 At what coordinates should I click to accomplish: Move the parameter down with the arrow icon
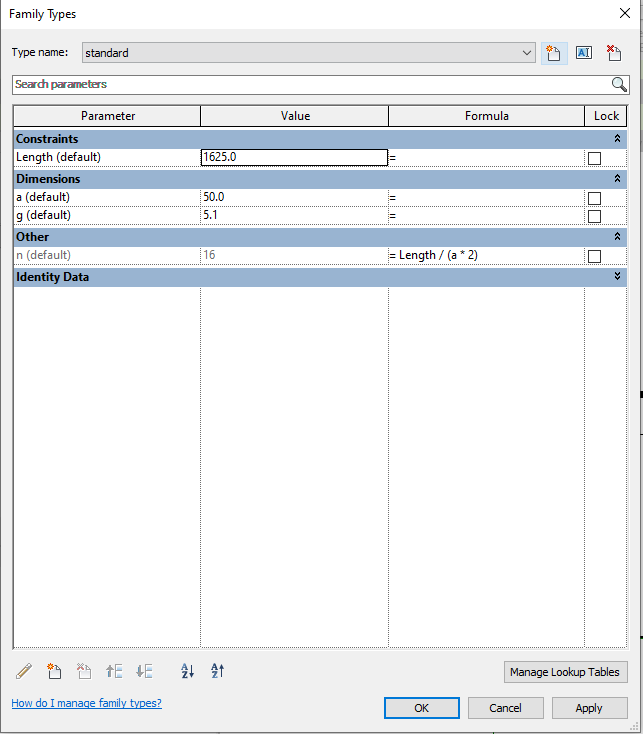(x=144, y=671)
